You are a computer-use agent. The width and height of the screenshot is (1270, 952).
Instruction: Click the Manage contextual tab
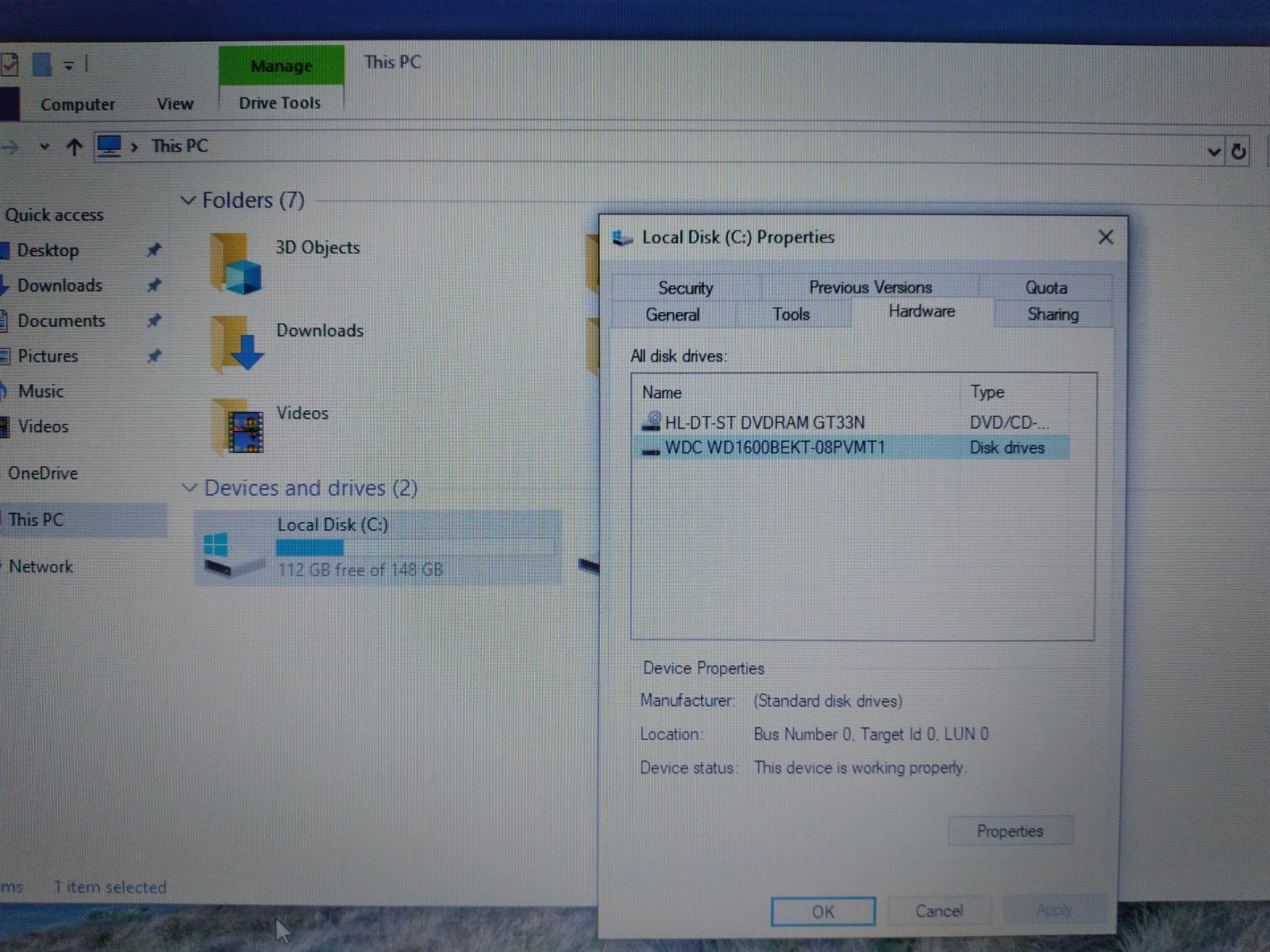tap(282, 66)
